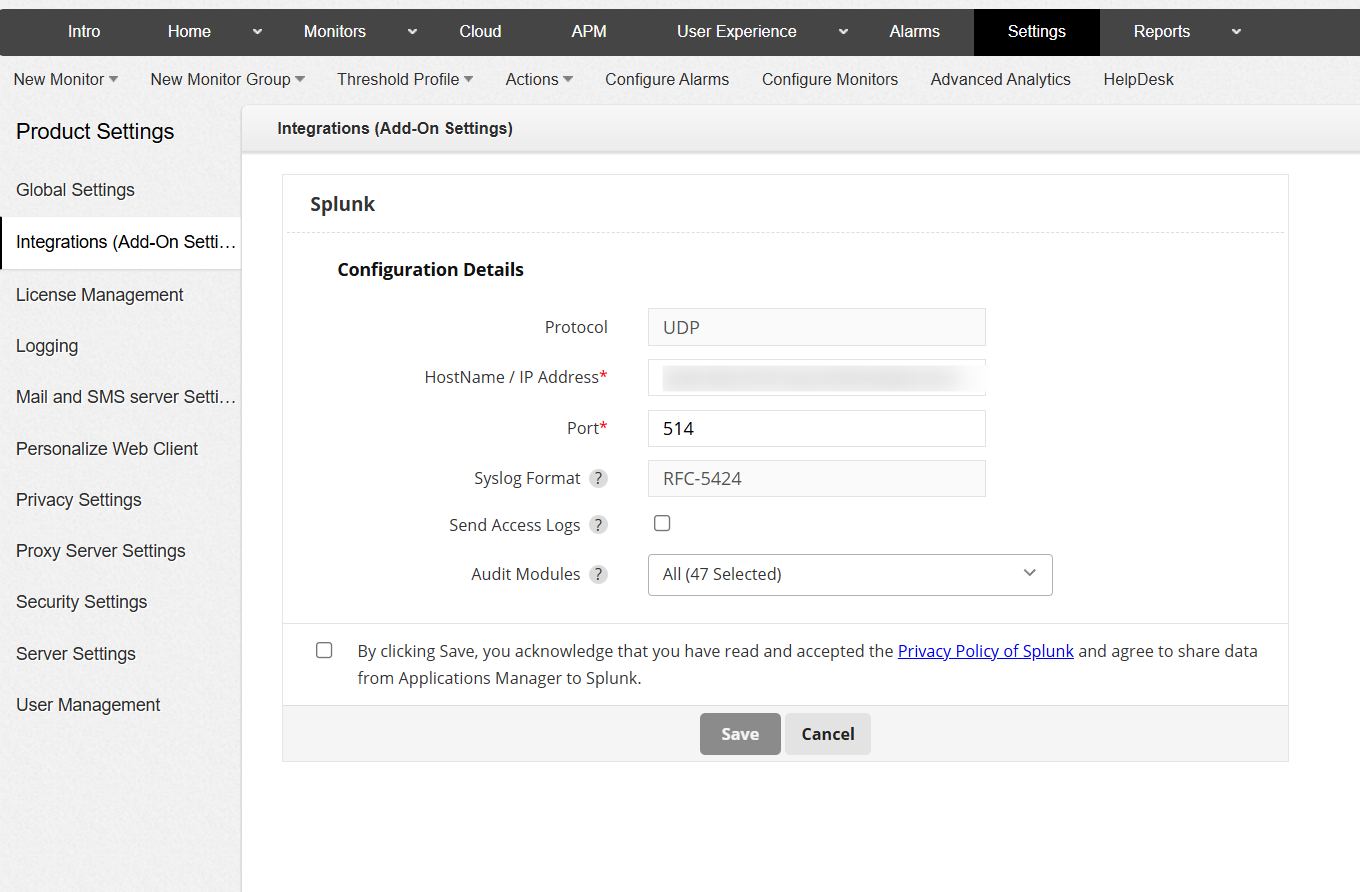This screenshot has width=1360, height=892.
Task: Open the Send Access Logs help tooltip
Action: point(598,524)
